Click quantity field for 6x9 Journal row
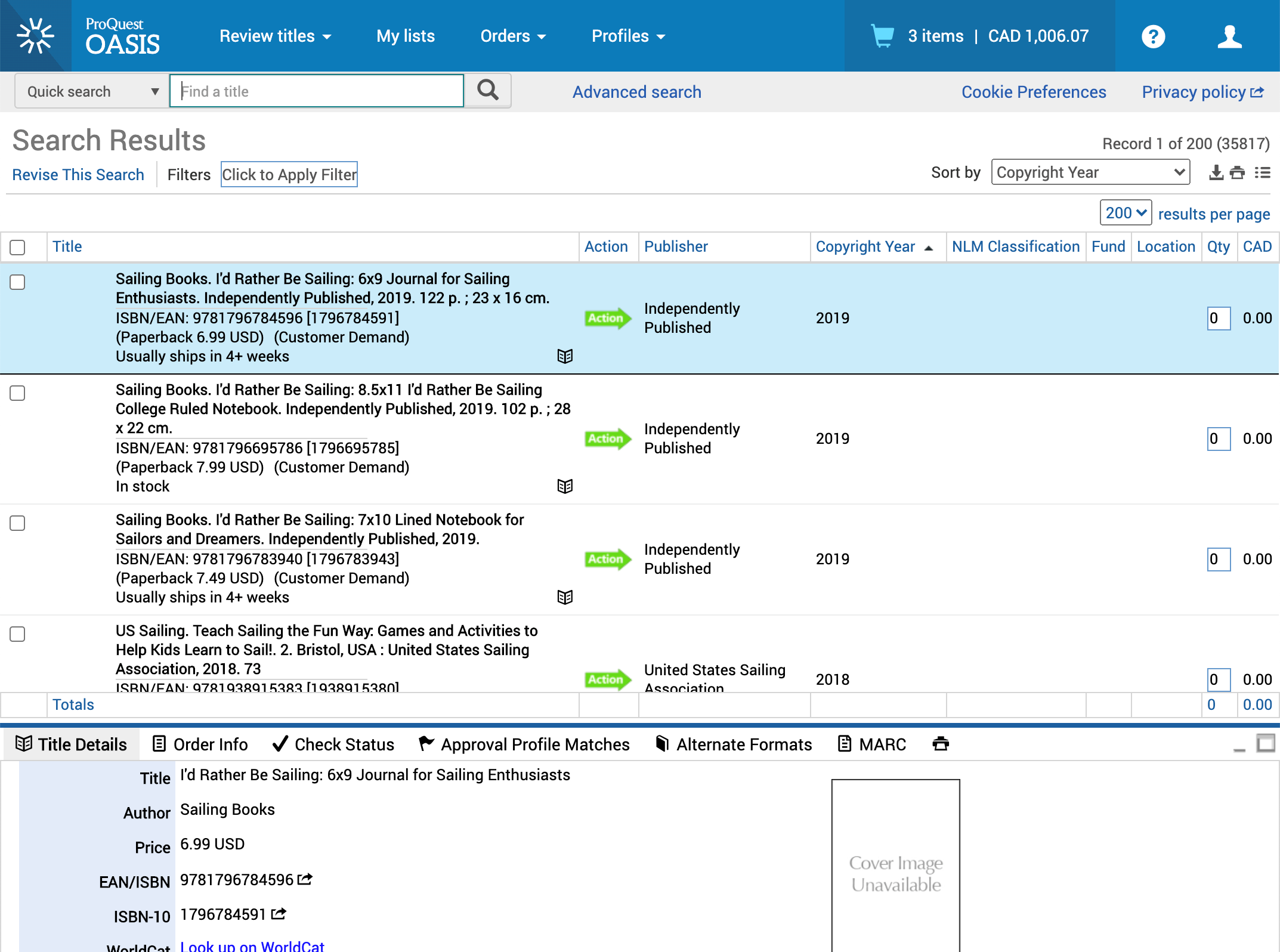Image resolution: width=1280 pixels, height=952 pixels. [x=1219, y=318]
